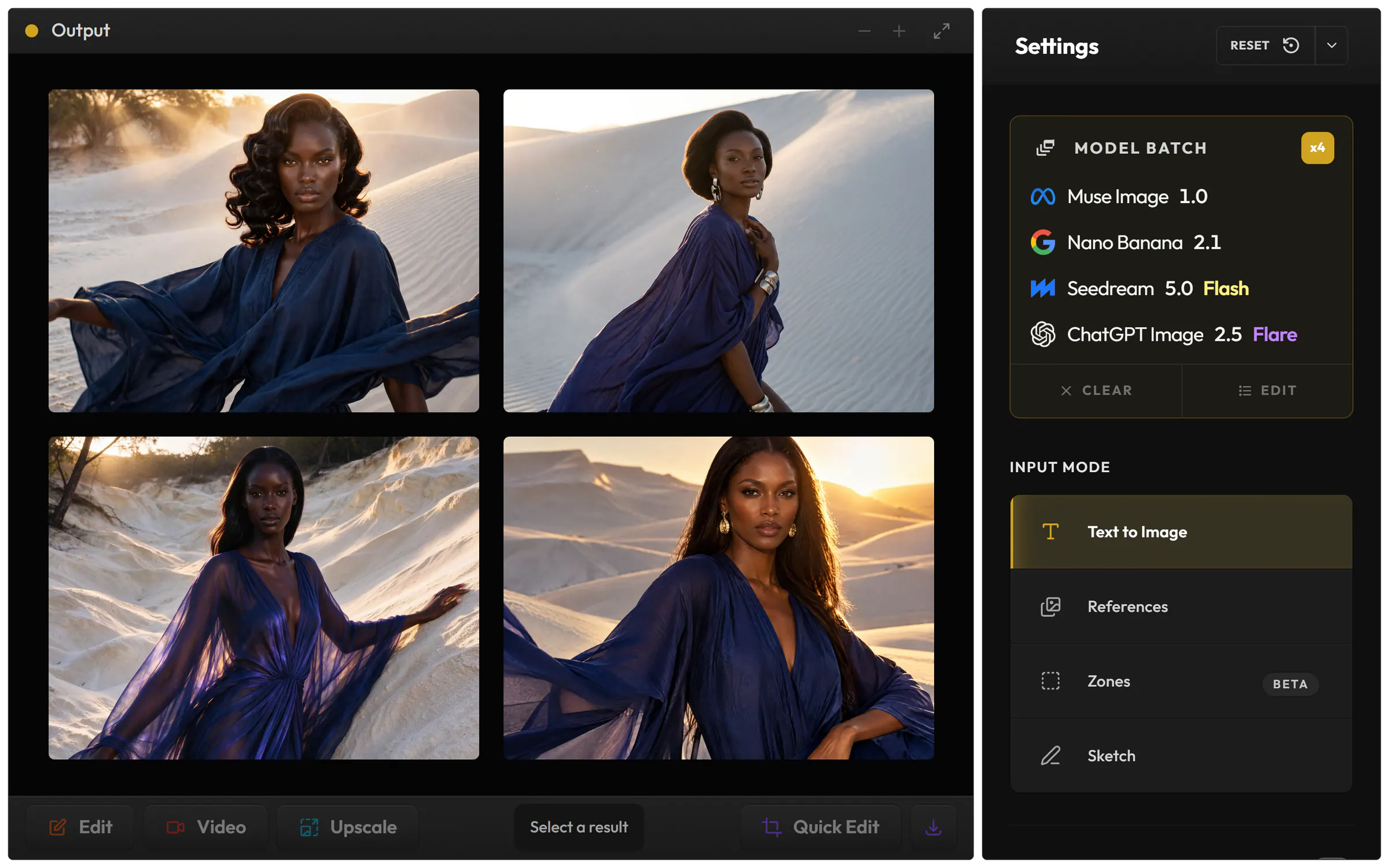Click the Text to Image T icon
This screenshot has width=1389, height=868.
click(x=1050, y=532)
